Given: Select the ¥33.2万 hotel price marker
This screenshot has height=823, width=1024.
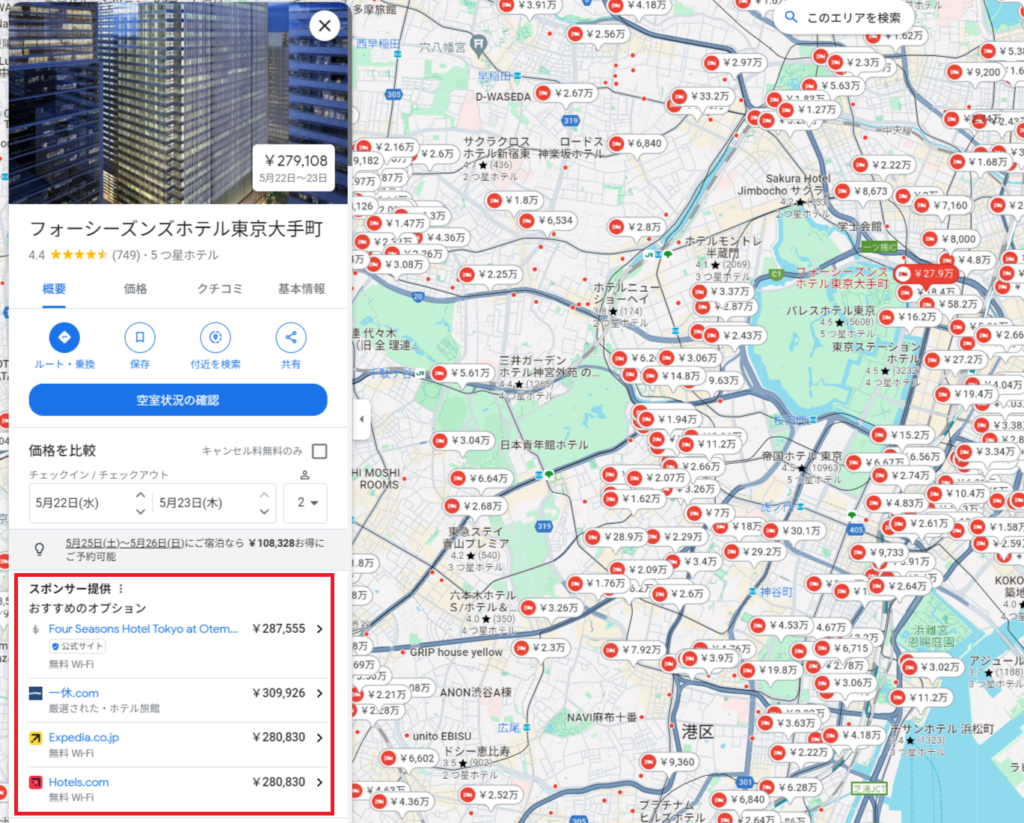Looking at the screenshot, I should pyautogui.click(x=702, y=96).
